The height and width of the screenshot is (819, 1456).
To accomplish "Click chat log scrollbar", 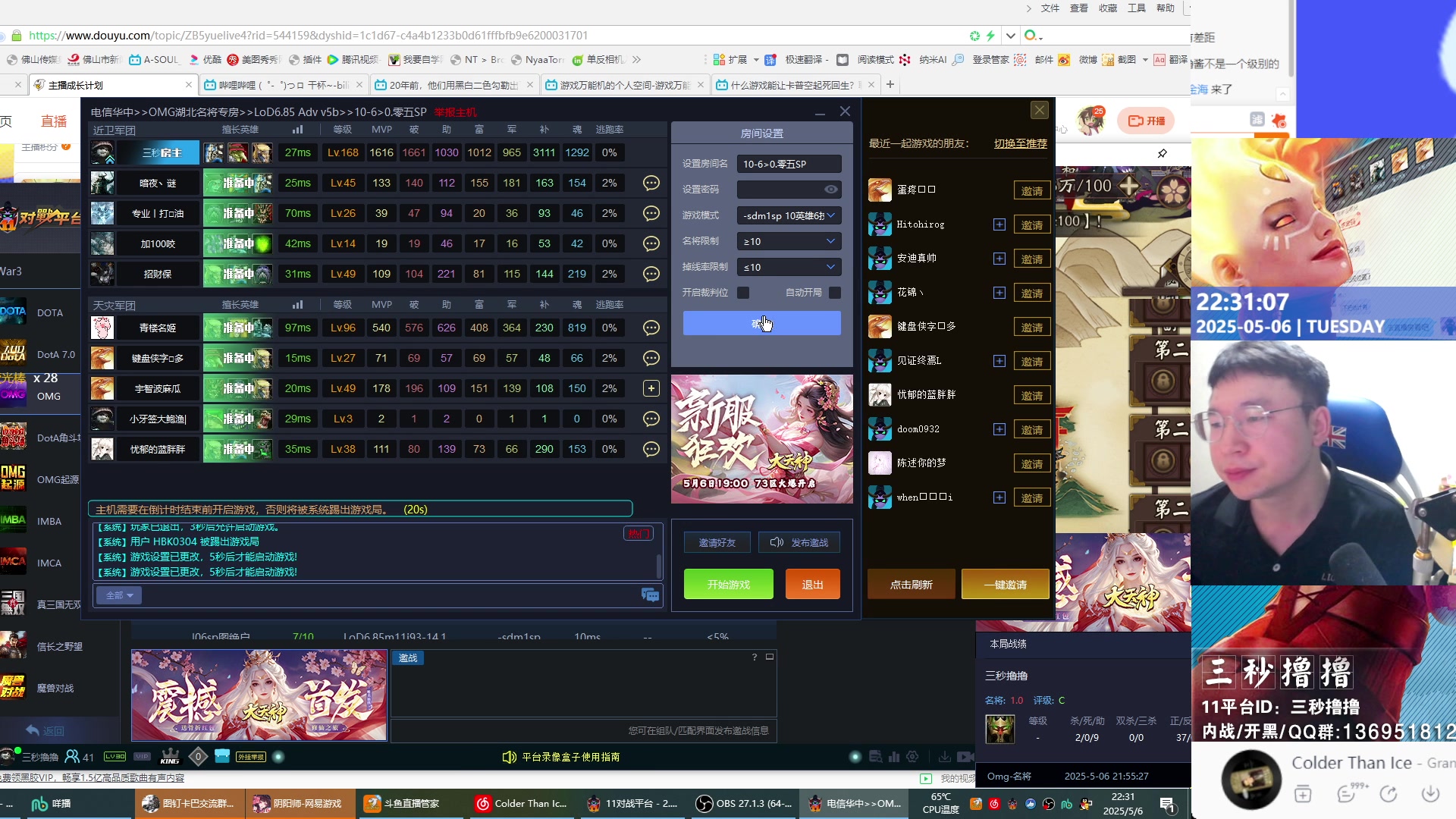I will coord(658,565).
